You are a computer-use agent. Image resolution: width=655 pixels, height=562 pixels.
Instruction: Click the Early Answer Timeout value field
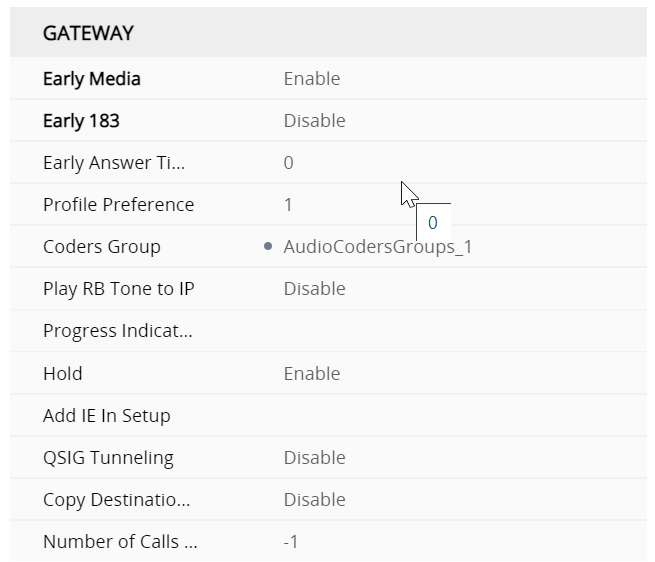click(289, 163)
